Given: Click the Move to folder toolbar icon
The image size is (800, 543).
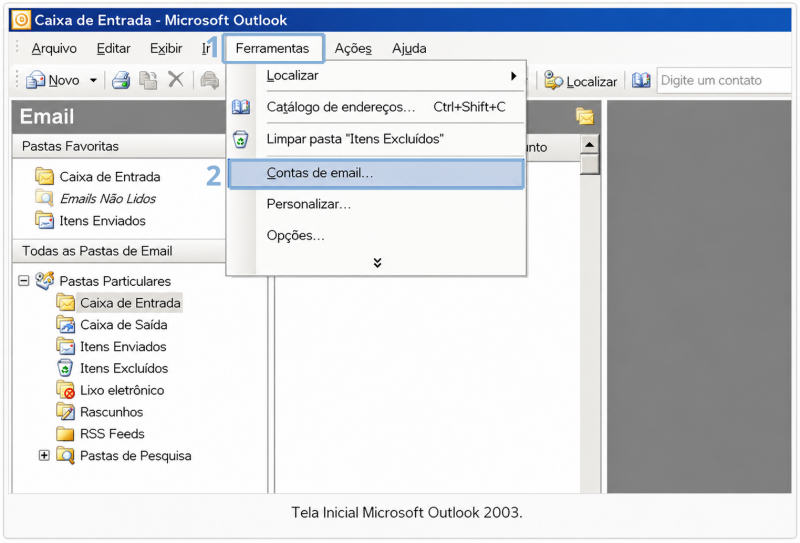Looking at the screenshot, I should (148, 80).
